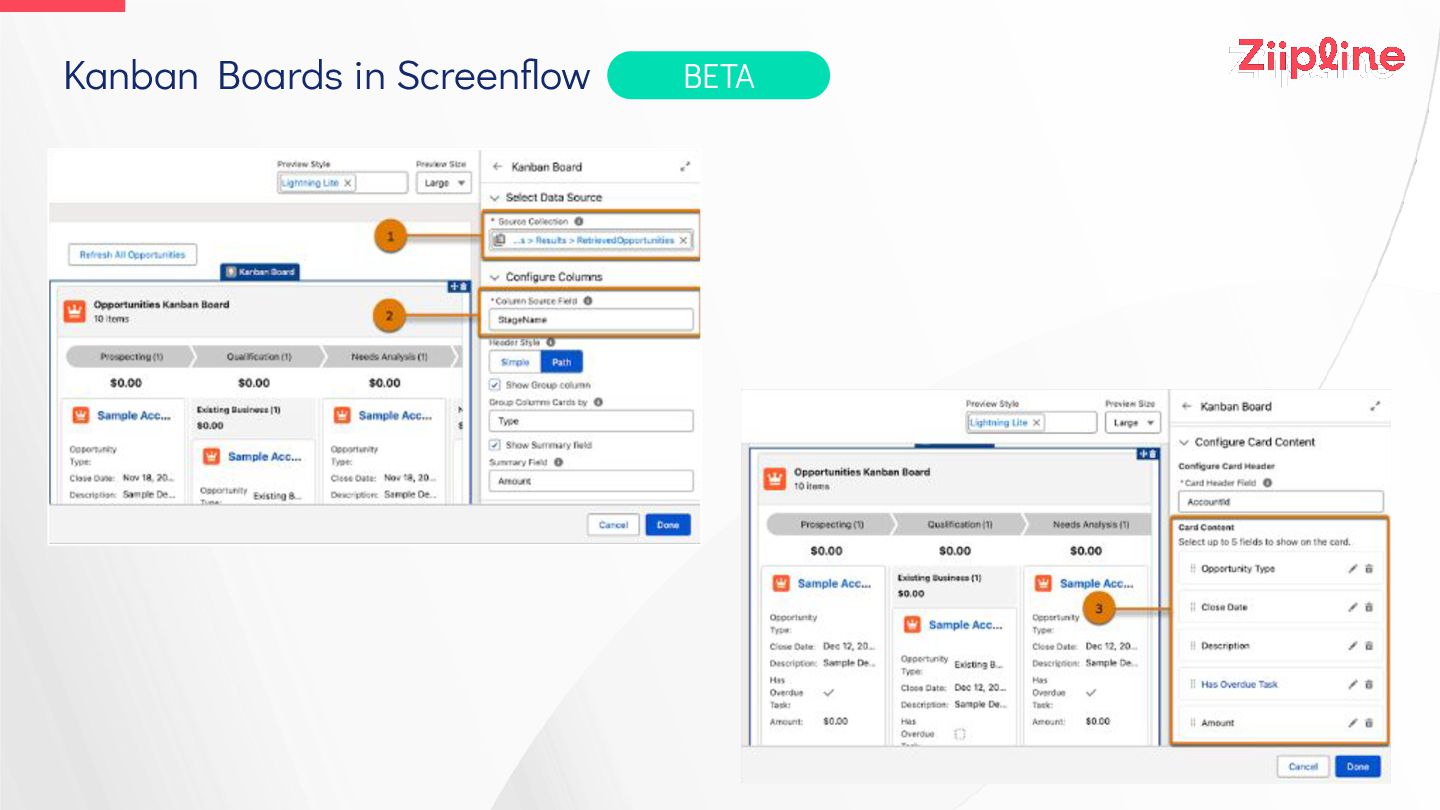Click the Has Overdue Task field row label

point(1239,685)
